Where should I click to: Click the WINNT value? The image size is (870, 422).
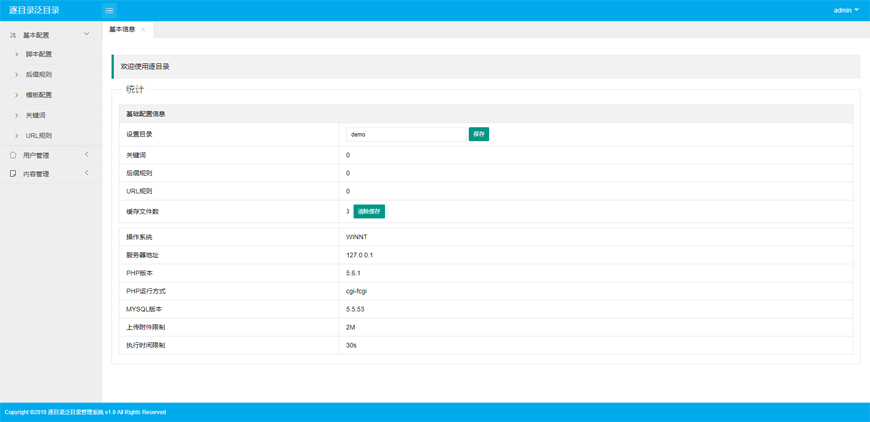[356, 237]
